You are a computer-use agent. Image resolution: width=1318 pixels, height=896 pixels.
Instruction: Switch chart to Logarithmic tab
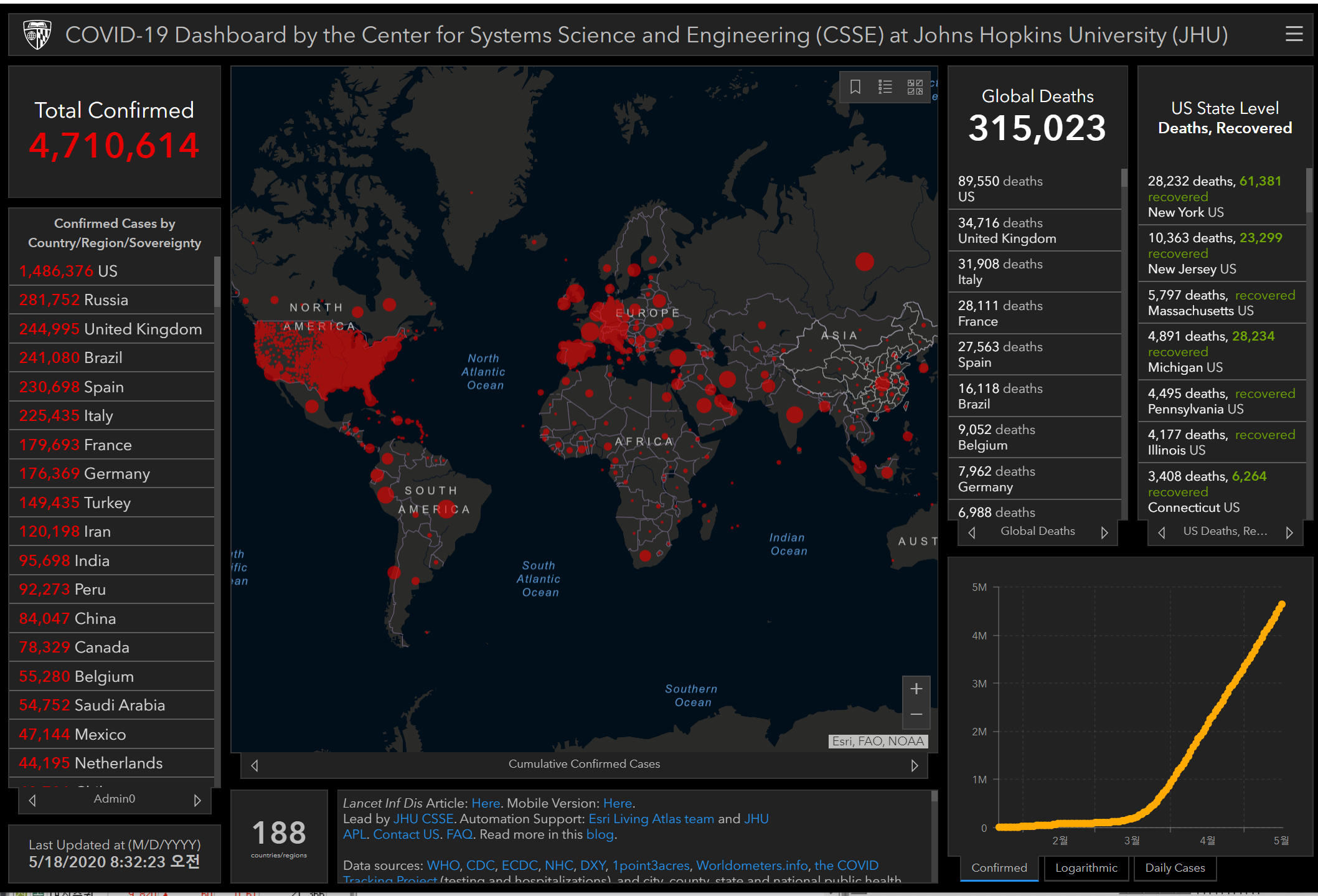pos(1086,868)
